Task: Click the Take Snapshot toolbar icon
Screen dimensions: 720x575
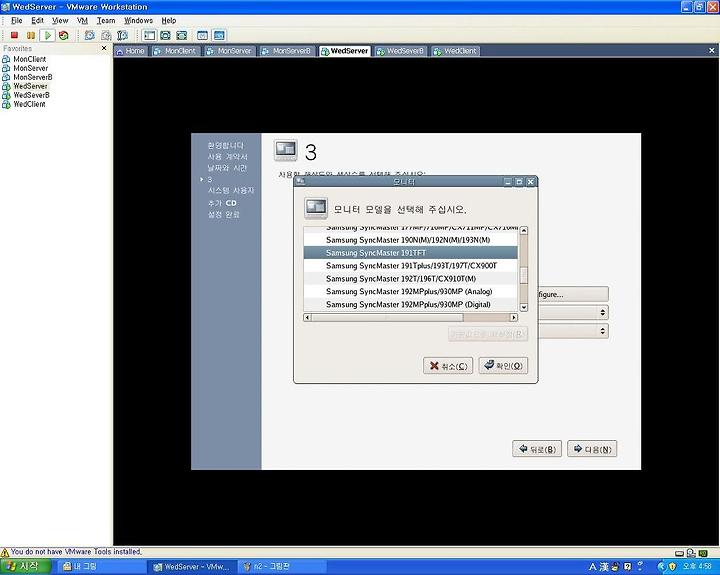Action: (x=90, y=35)
